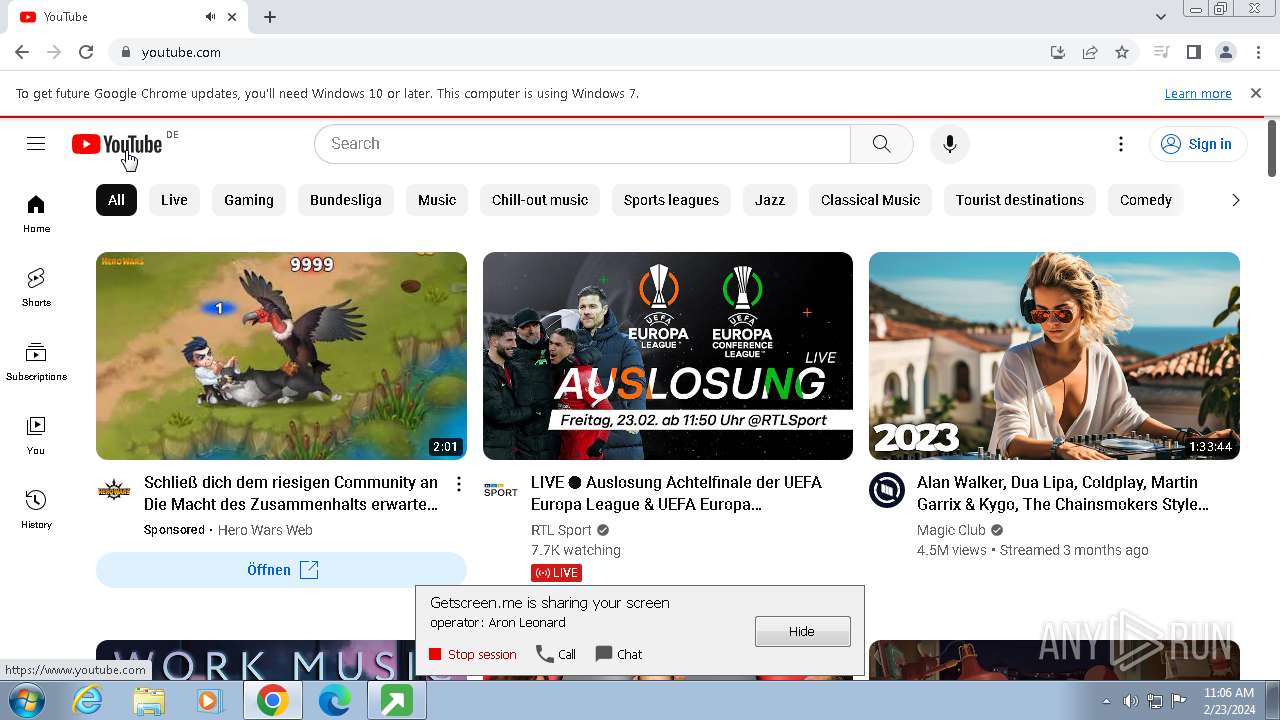Image resolution: width=1280 pixels, height=720 pixels.
Task: Click Stop session in Getscreen popup
Action: [x=472, y=654]
